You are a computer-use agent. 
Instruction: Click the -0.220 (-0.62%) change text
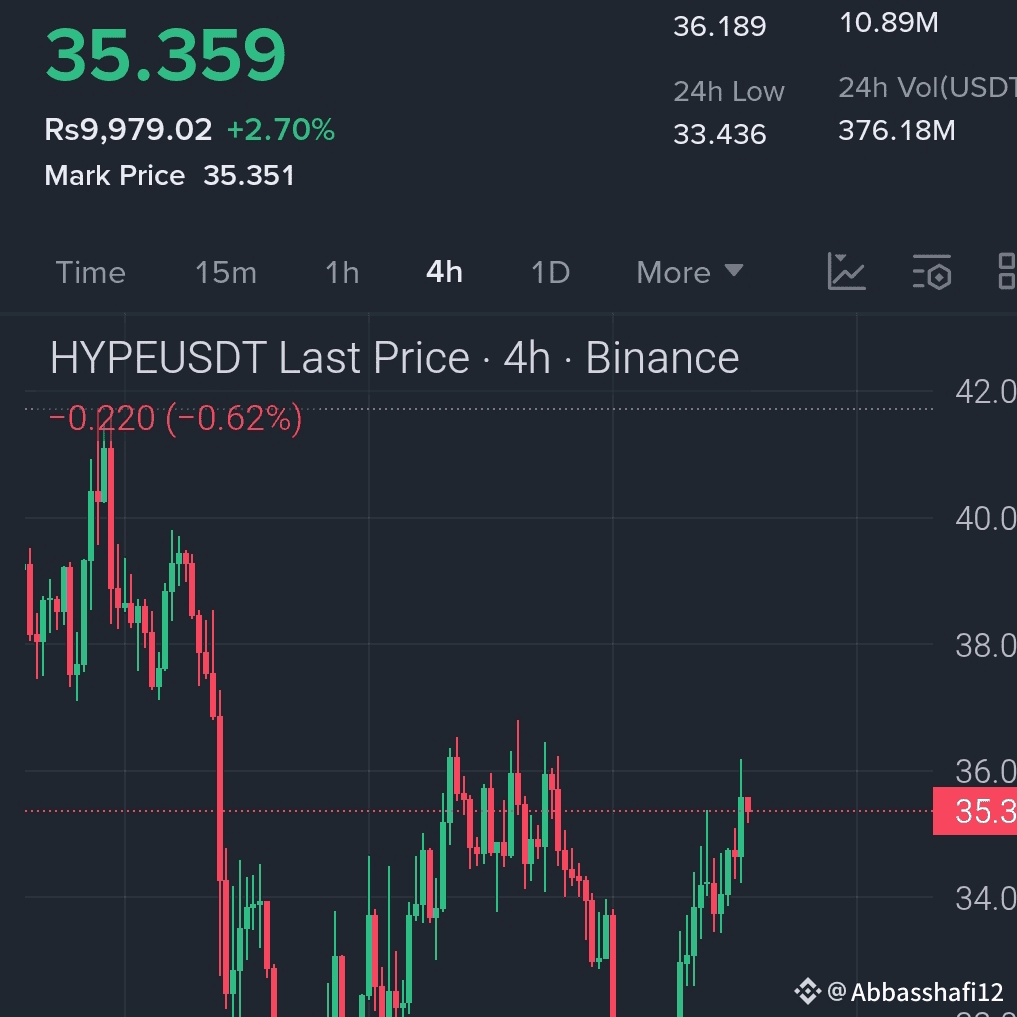(x=176, y=418)
